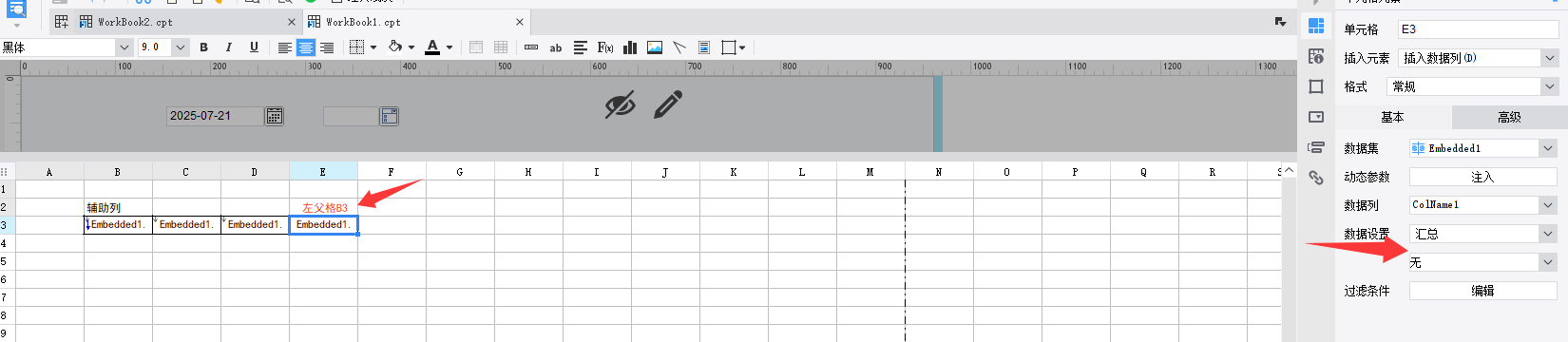Viewport: 1568px width, 342px height.
Task: Insert floating element icon
Action: (729, 47)
